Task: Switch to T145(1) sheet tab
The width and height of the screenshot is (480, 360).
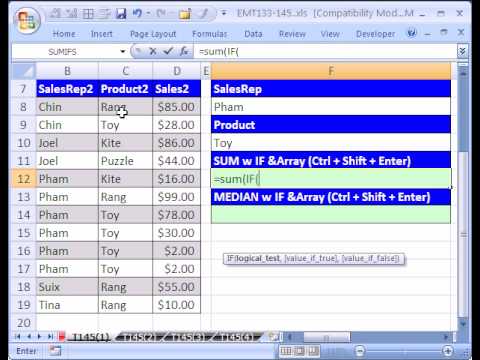Action: tap(90, 337)
